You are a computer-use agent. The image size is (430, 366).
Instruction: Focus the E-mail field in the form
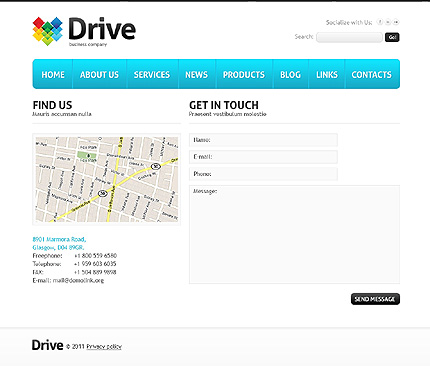[x=263, y=157]
